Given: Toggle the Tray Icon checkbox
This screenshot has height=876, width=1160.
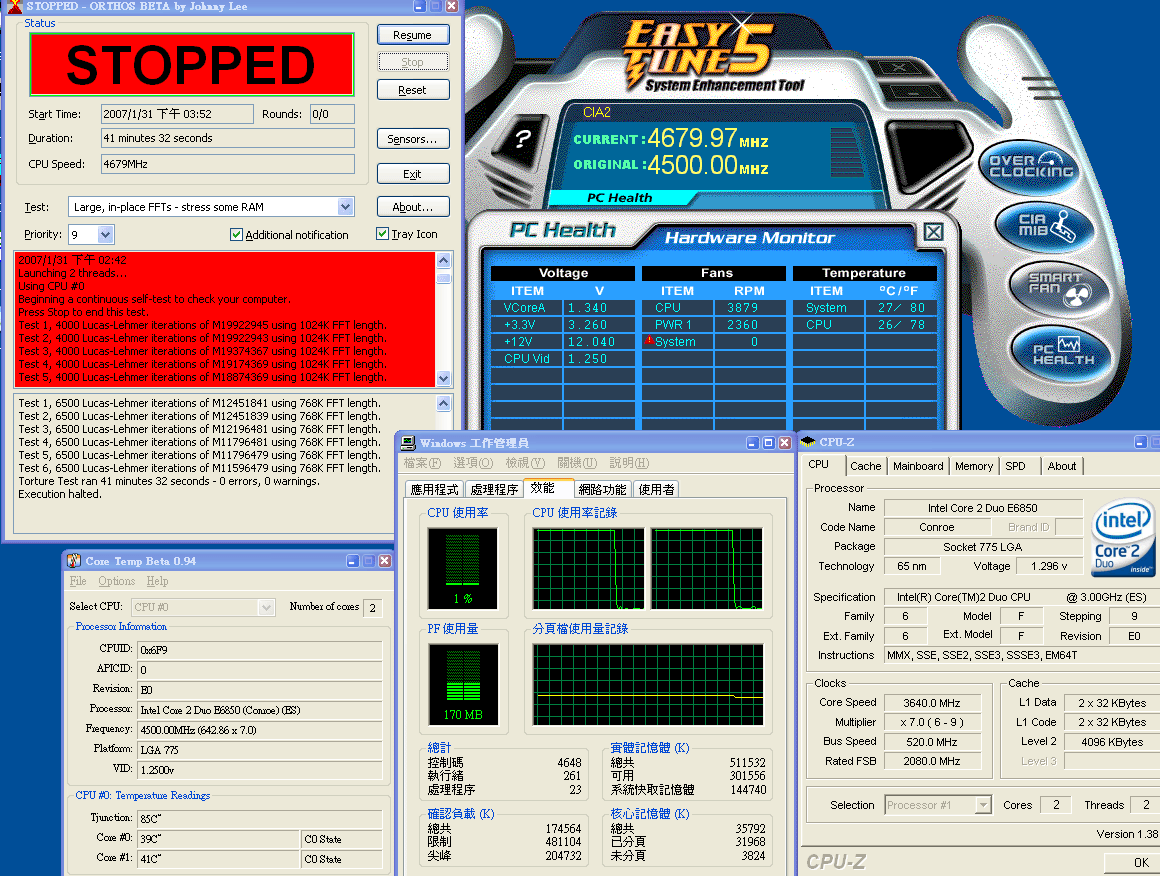Looking at the screenshot, I should (x=382, y=234).
